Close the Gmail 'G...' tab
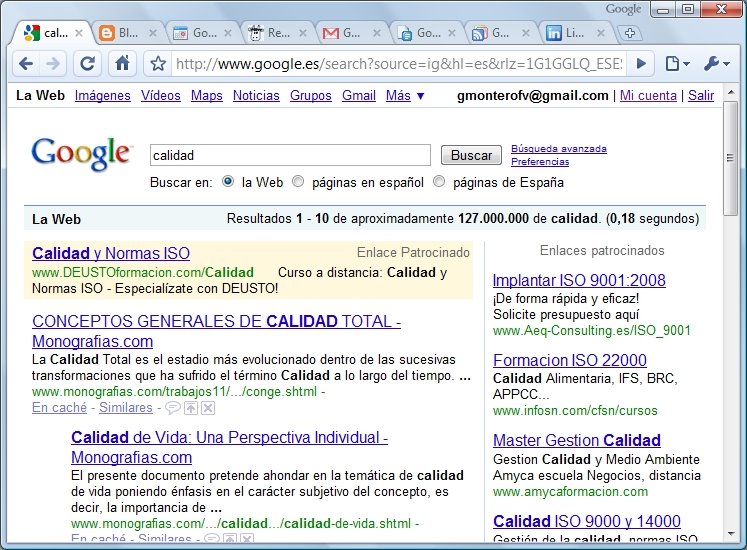 (376, 33)
